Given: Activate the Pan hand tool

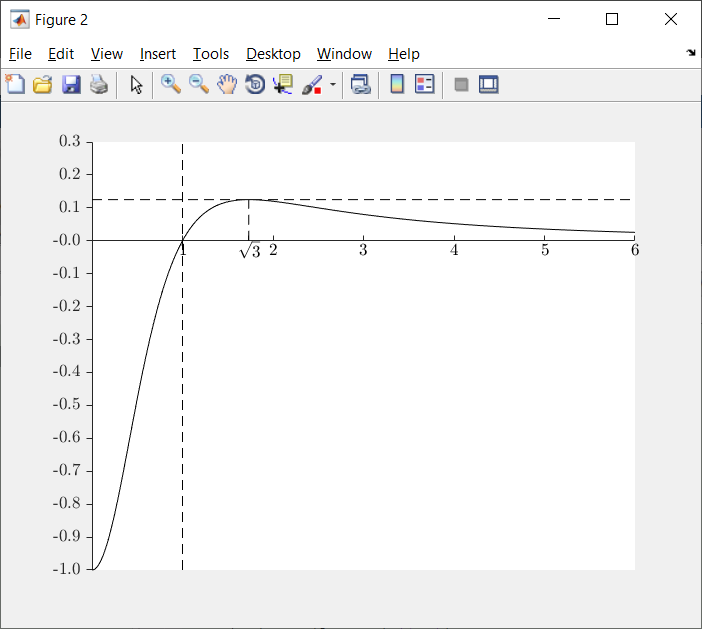Looking at the screenshot, I should (227, 84).
